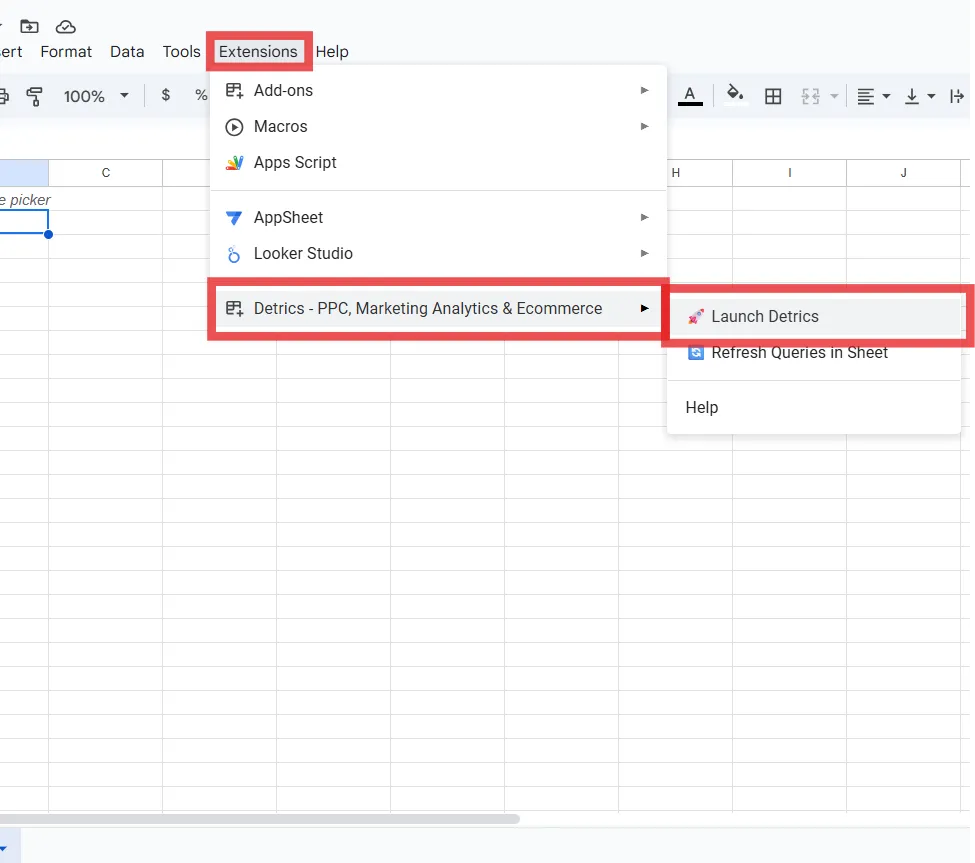Open the text color picker
Screen dimensions: 975x863
(690, 96)
